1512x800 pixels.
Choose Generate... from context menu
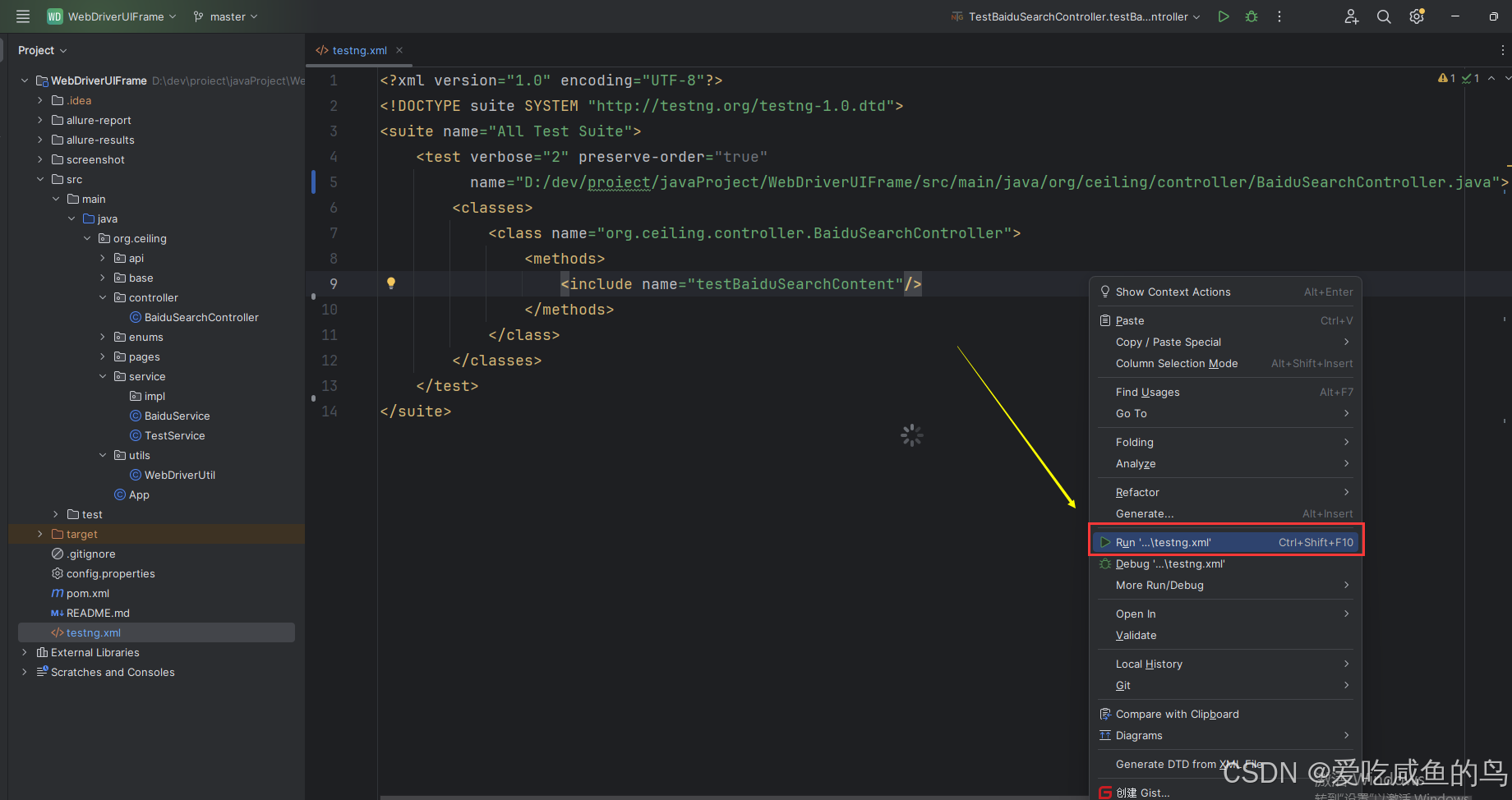pyautogui.click(x=1225, y=513)
